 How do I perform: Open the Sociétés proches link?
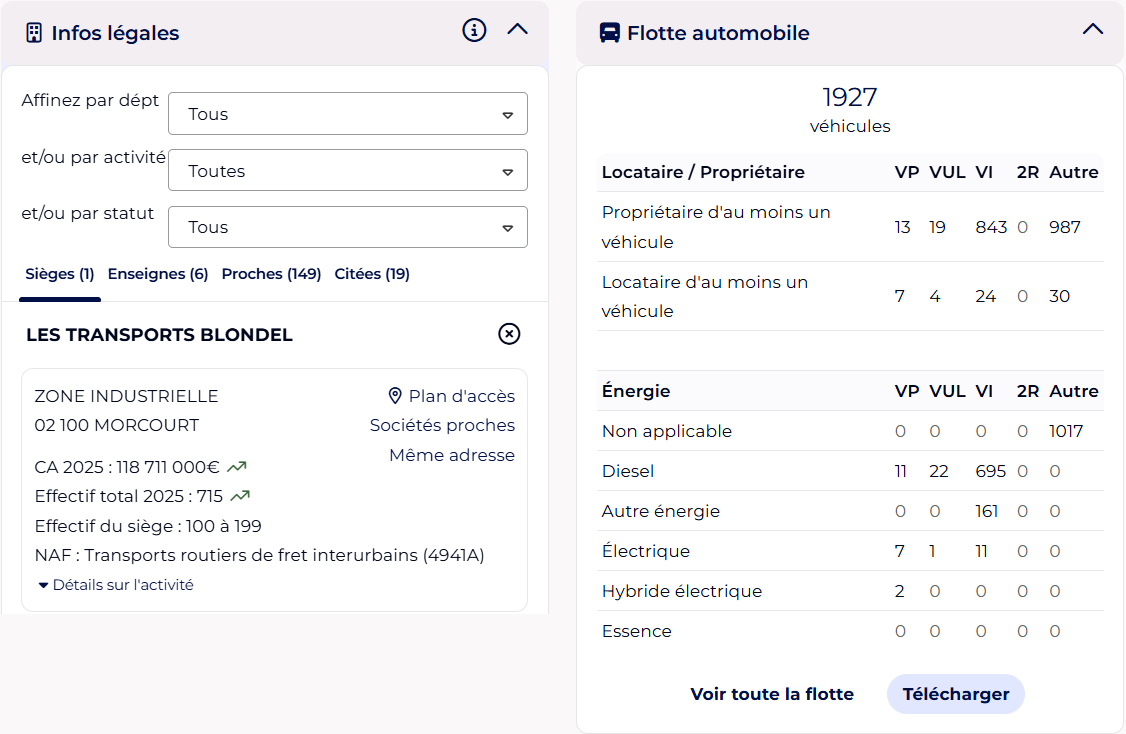click(442, 425)
